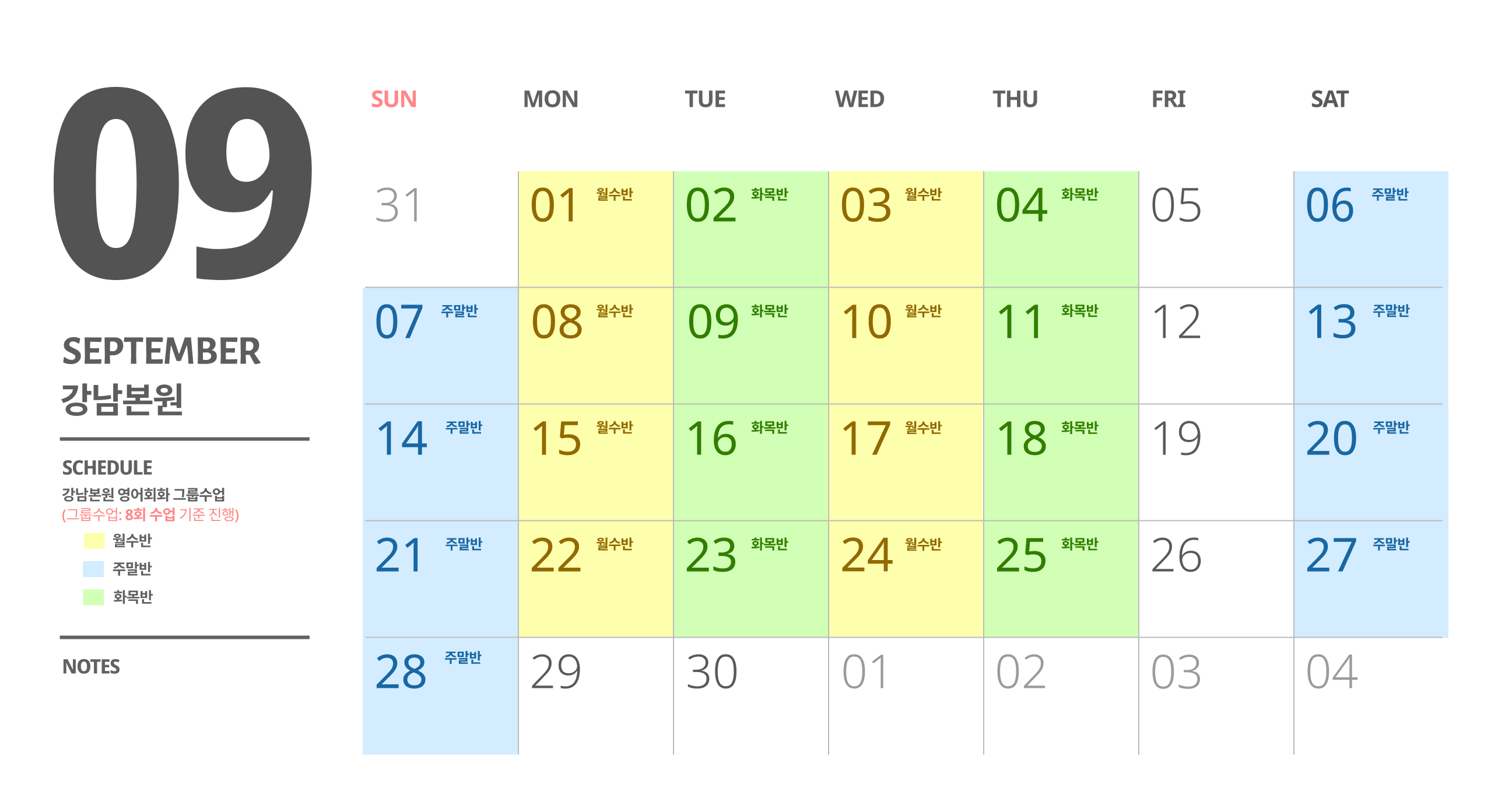The image size is (1512, 801).
Task: Click the date 30 Tuesday cell
Action: [x=750, y=696]
